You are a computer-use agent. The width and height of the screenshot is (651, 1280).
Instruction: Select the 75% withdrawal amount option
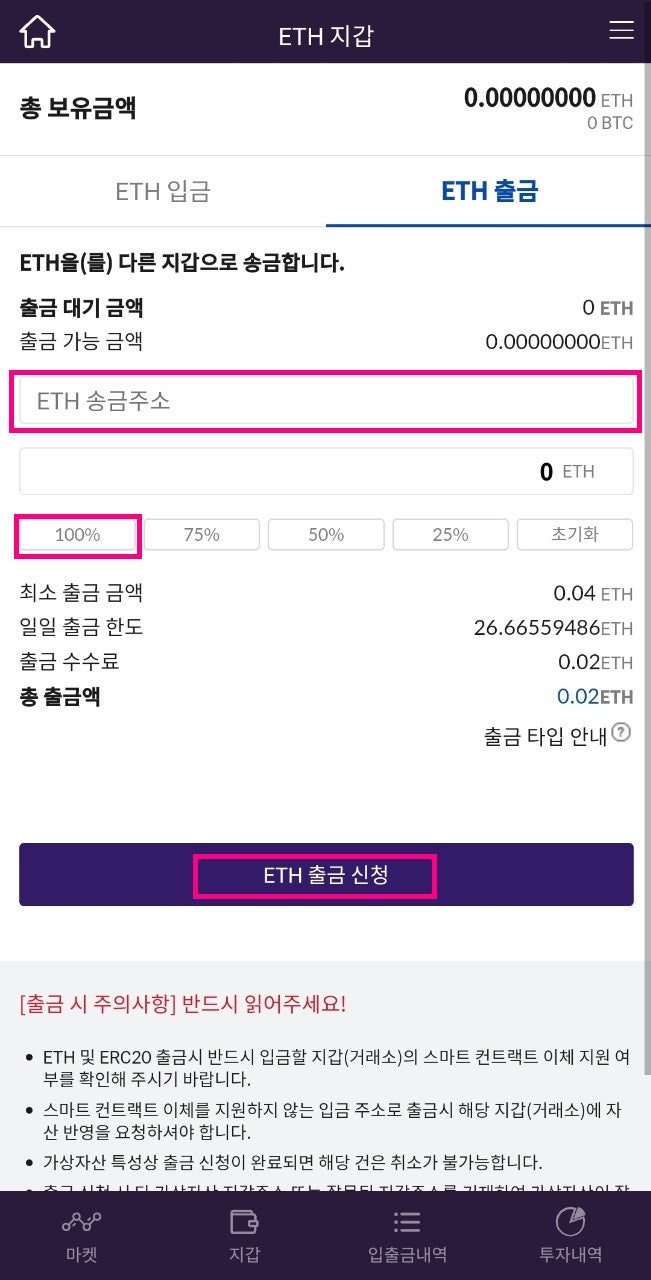201,534
